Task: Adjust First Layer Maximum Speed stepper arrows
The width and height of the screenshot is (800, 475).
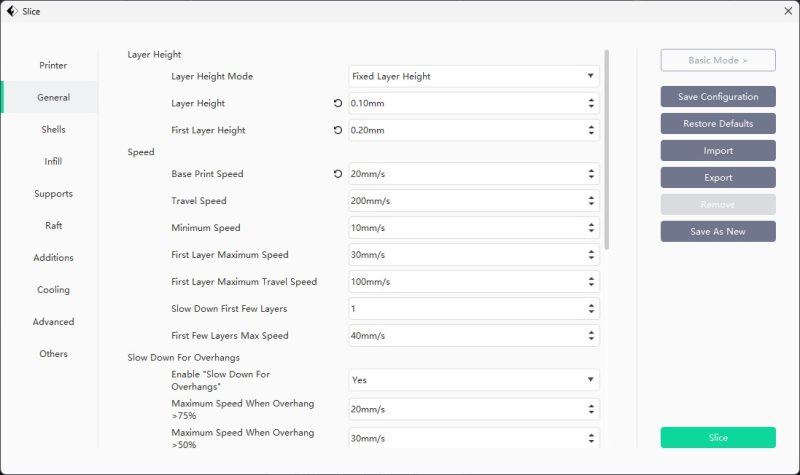Action: (x=591, y=255)
